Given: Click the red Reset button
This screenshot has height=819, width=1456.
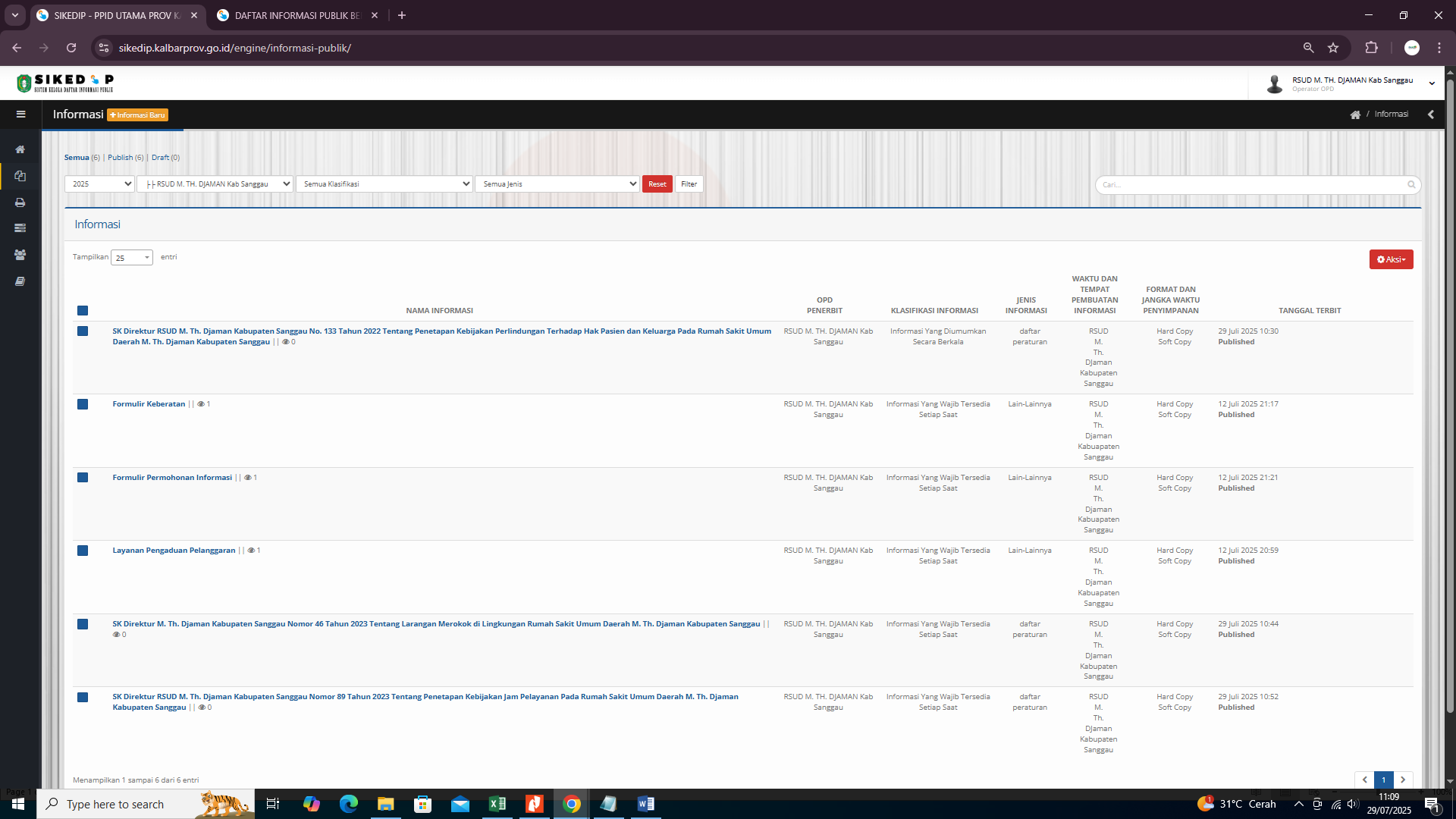Looking at the screenshot, I should (657, 184).
